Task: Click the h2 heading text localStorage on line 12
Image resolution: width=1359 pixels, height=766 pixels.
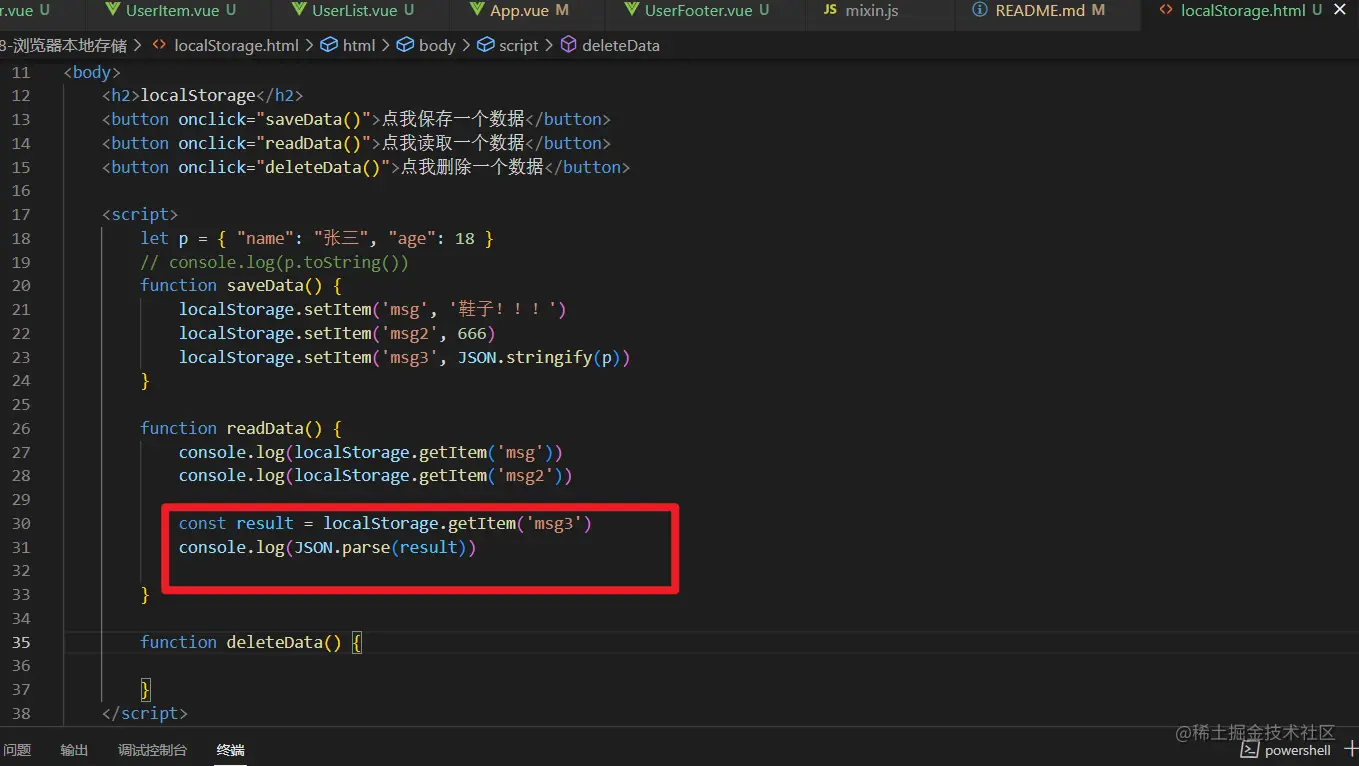Action: click(x=198, y=95)
